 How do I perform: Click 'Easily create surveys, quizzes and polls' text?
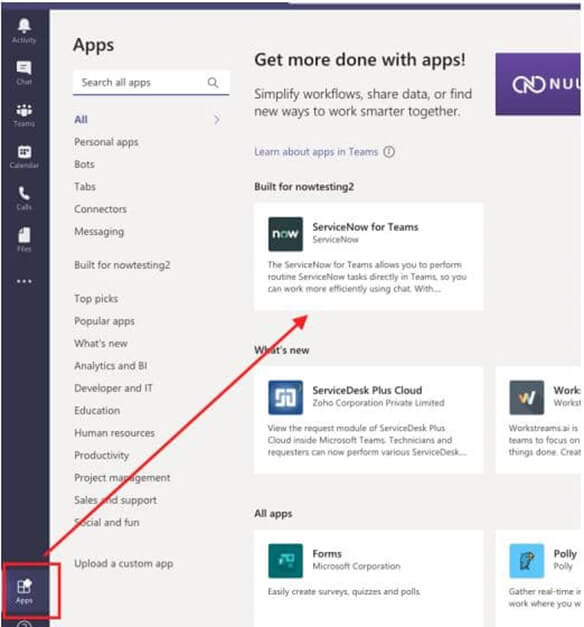coord(344,592)
